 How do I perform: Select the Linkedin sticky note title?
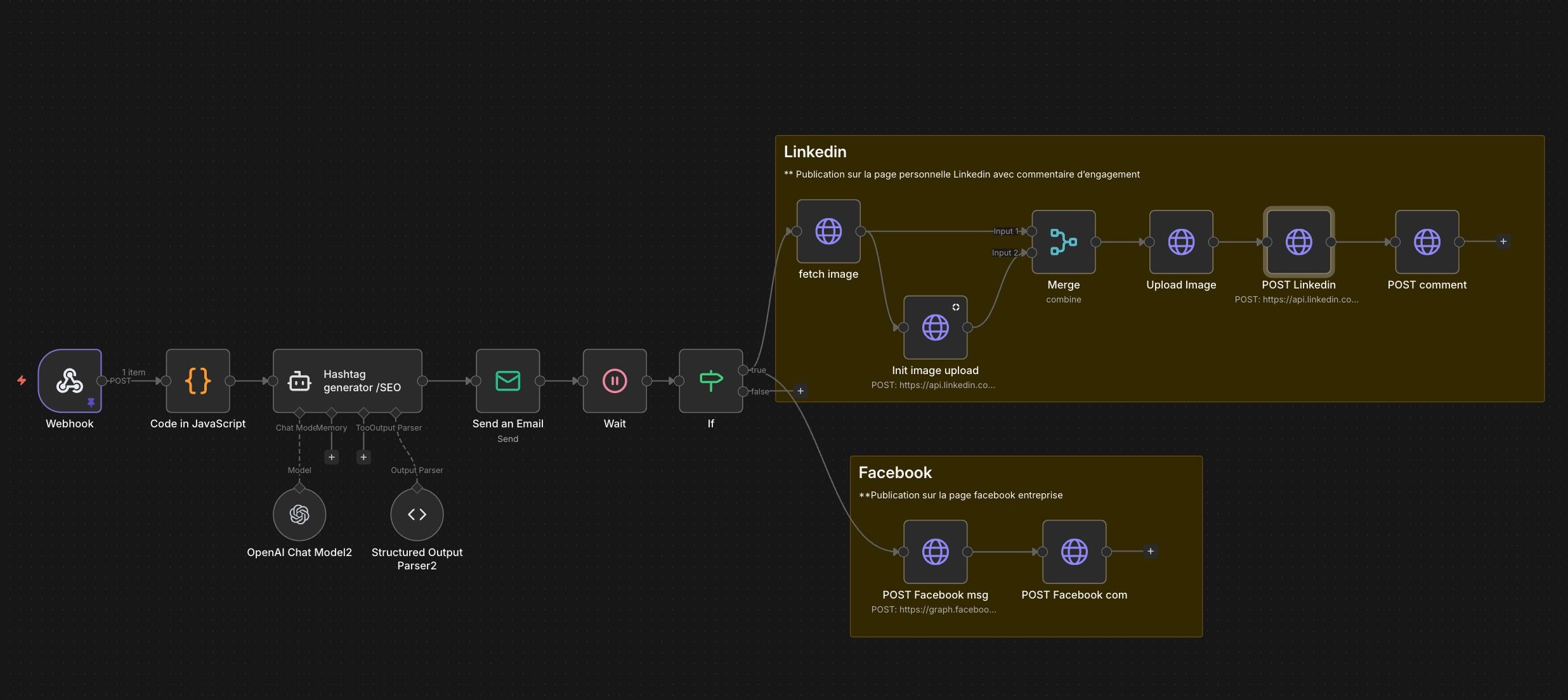tap(815, 152)
